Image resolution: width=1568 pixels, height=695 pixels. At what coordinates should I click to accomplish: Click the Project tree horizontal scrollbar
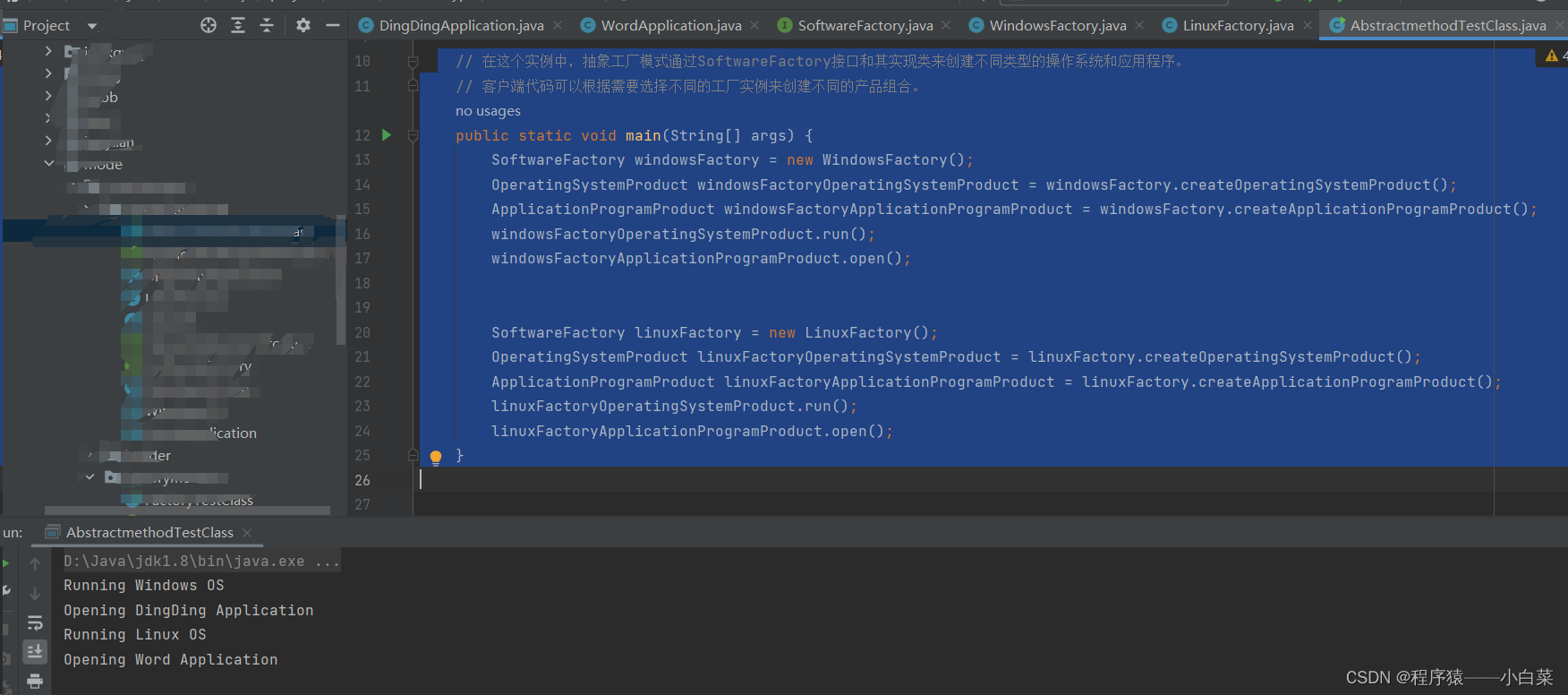coord(187,511)
